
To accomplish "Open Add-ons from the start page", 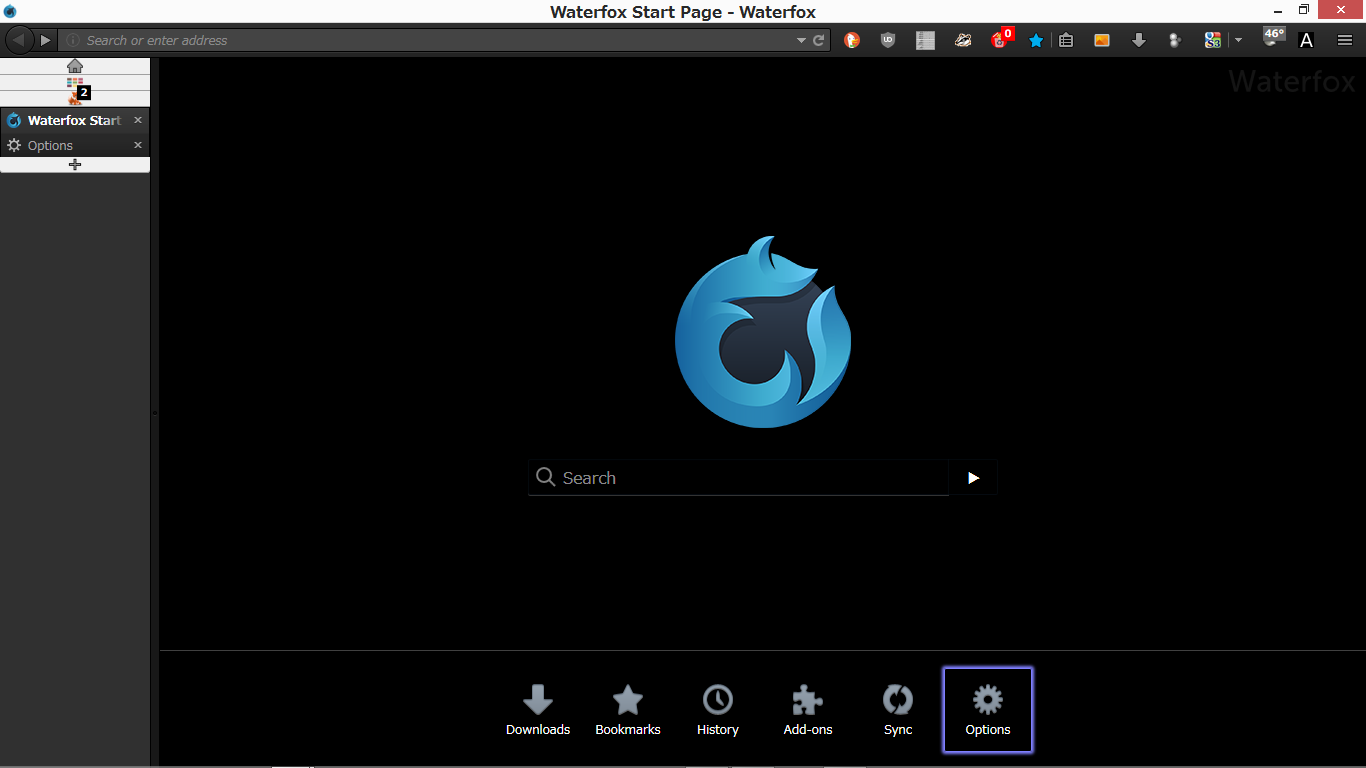I will click(807, 710).
